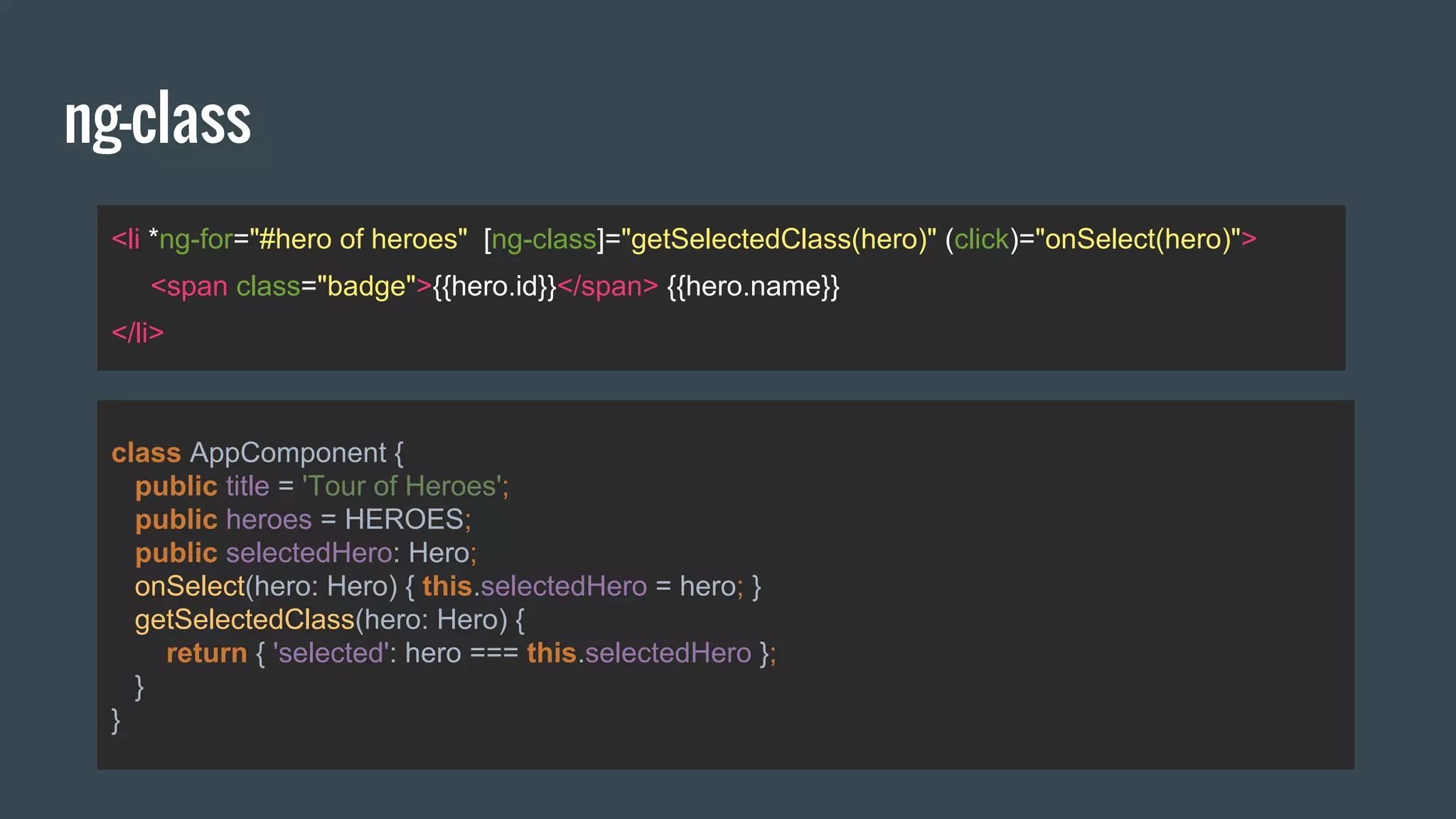Click the 'return' keyword

(x=207, y=653)
